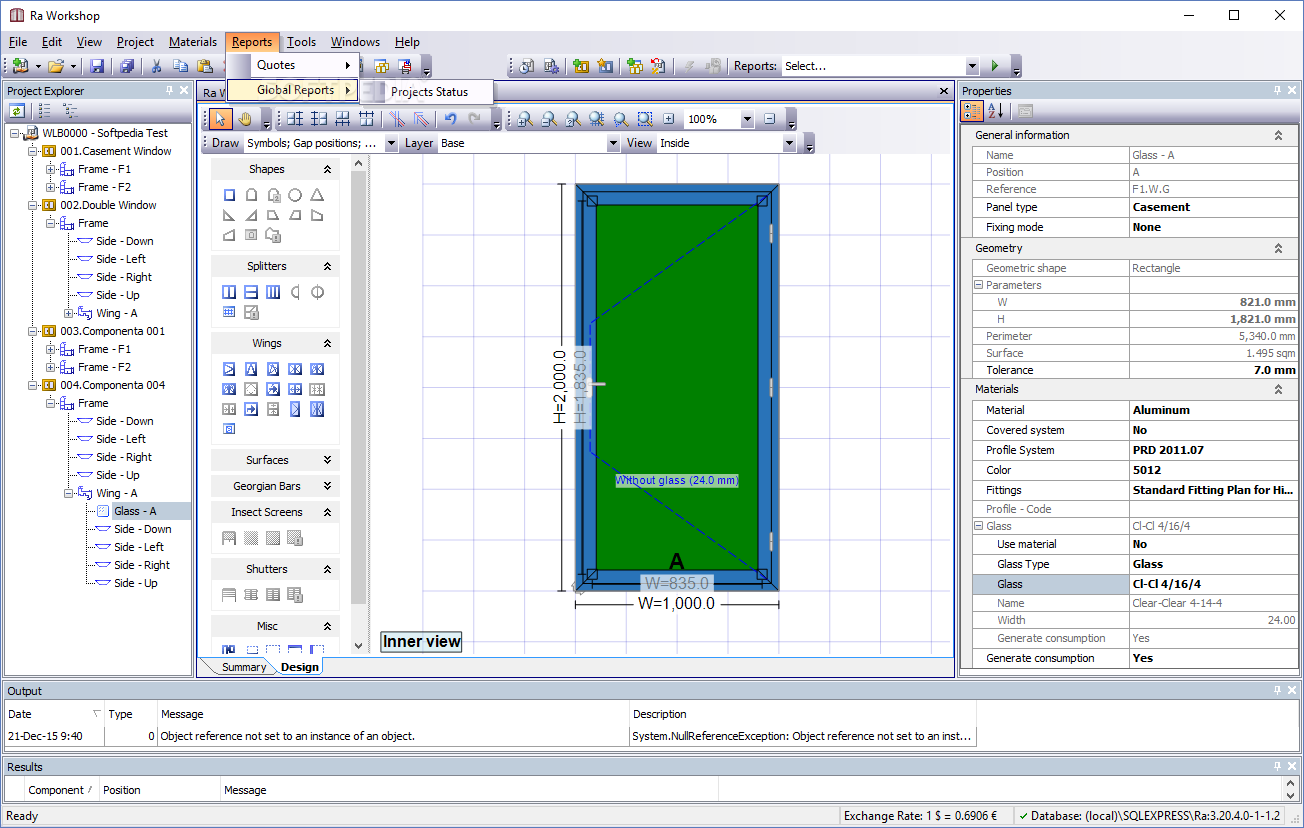Click the Save All icon in main toolbar
Image resolution: width=1304 pixels, height=828 pixels.
point(127,66)
